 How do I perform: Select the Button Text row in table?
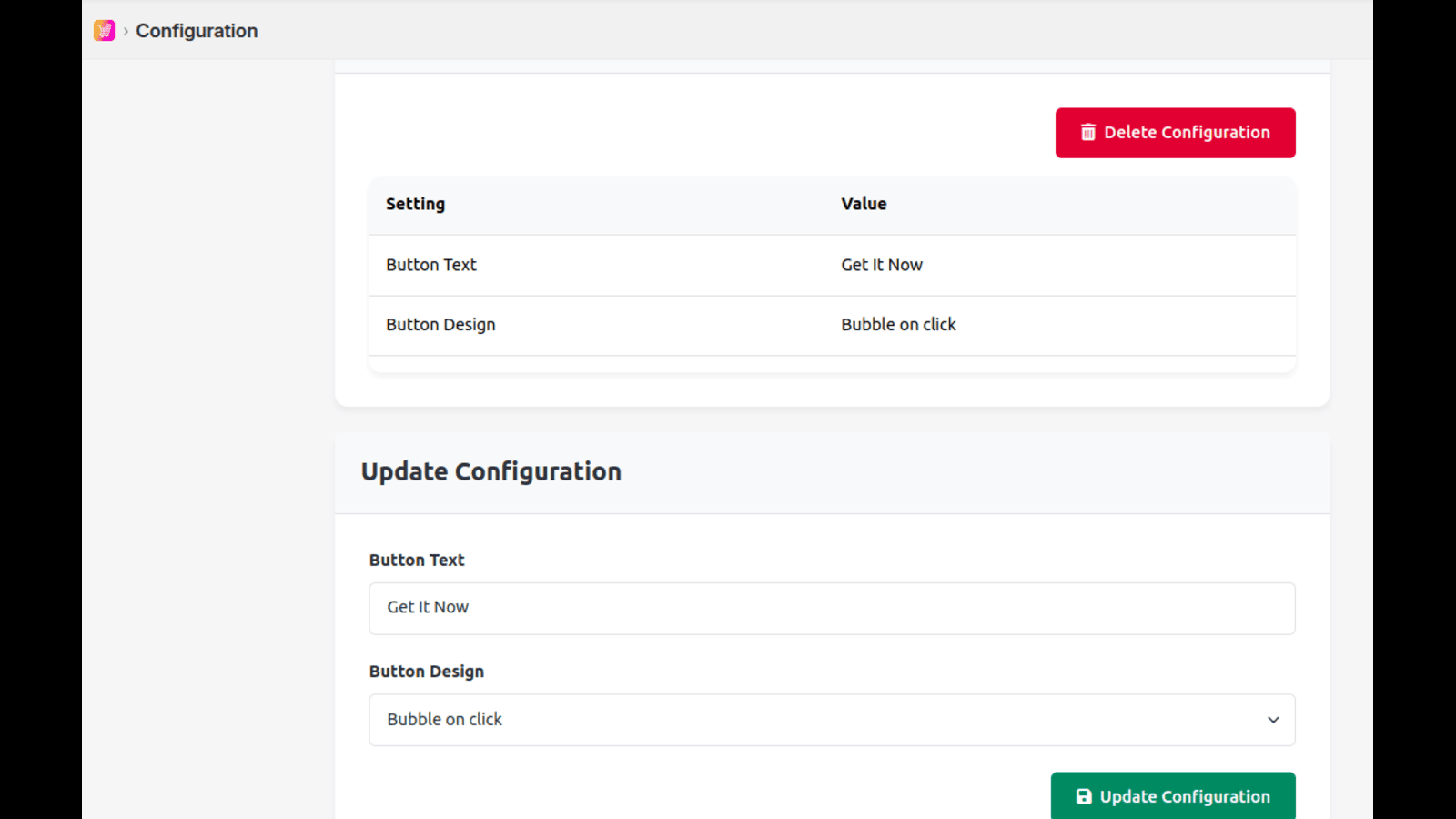[431, 265]
